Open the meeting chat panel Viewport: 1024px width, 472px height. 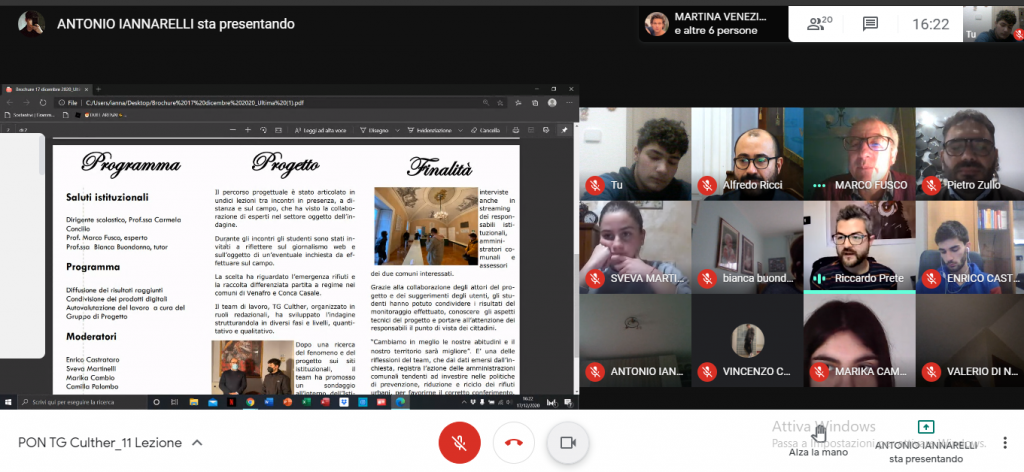coord(870,24)
